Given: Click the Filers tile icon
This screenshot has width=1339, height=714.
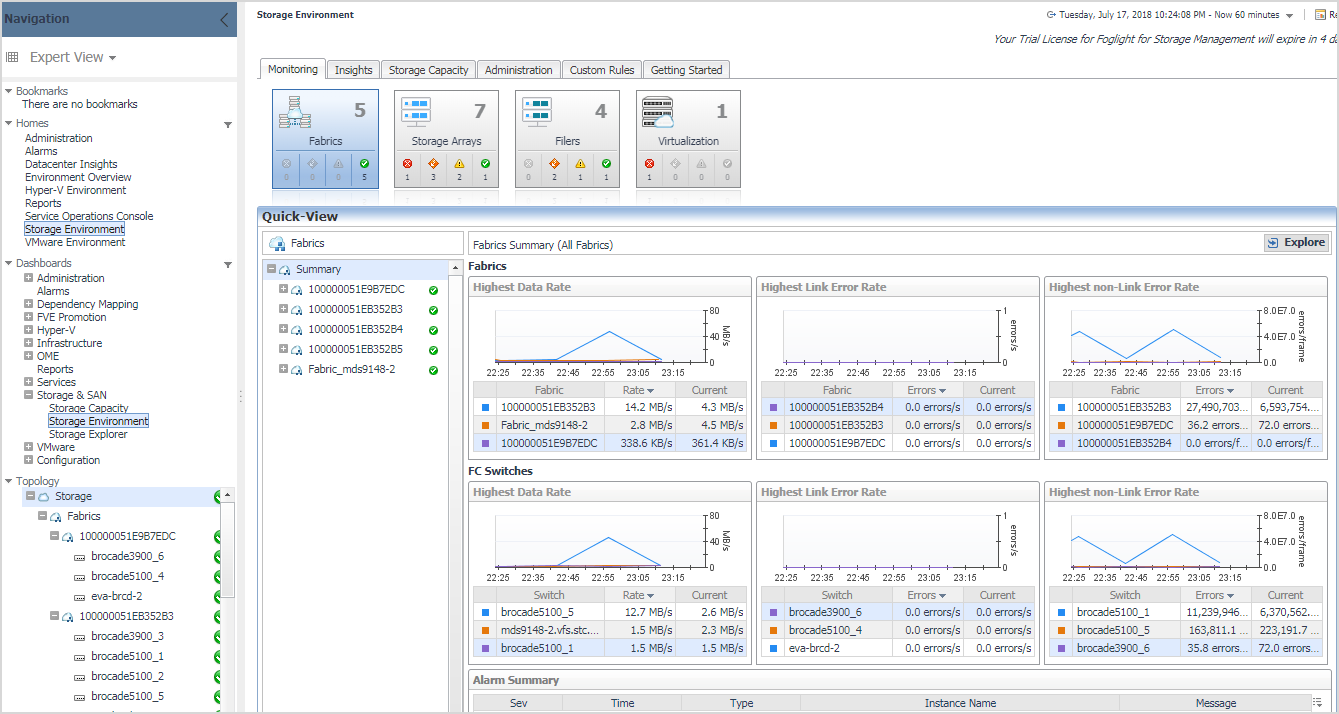Looking at the screenshot, I should [x=537, y=111].
